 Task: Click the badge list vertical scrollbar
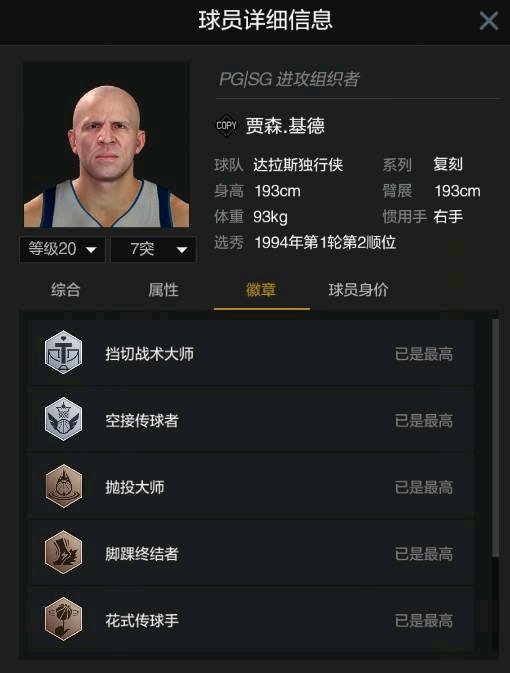tap(495, 438)
